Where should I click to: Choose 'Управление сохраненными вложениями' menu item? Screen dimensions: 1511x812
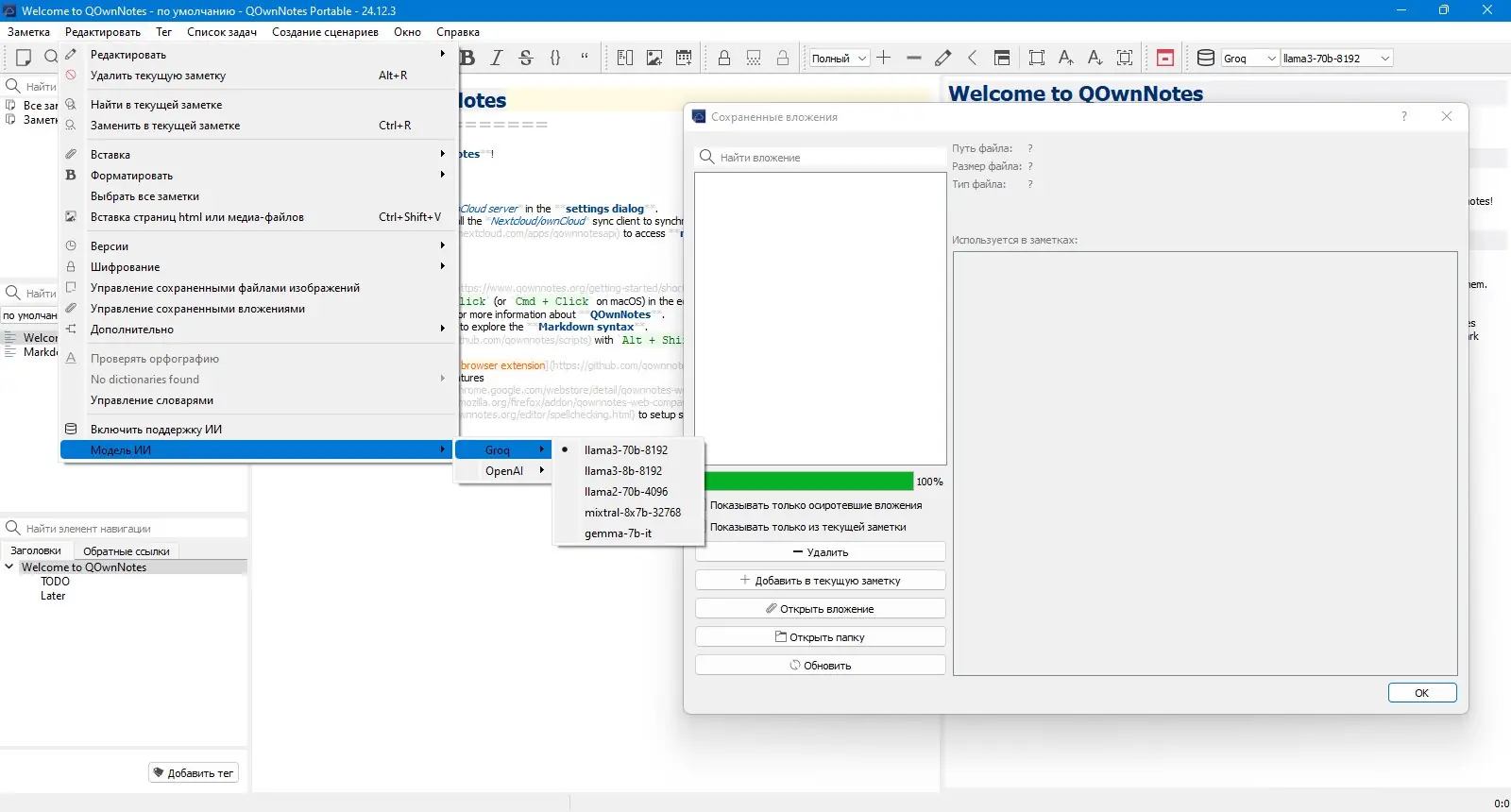point(197,309)
